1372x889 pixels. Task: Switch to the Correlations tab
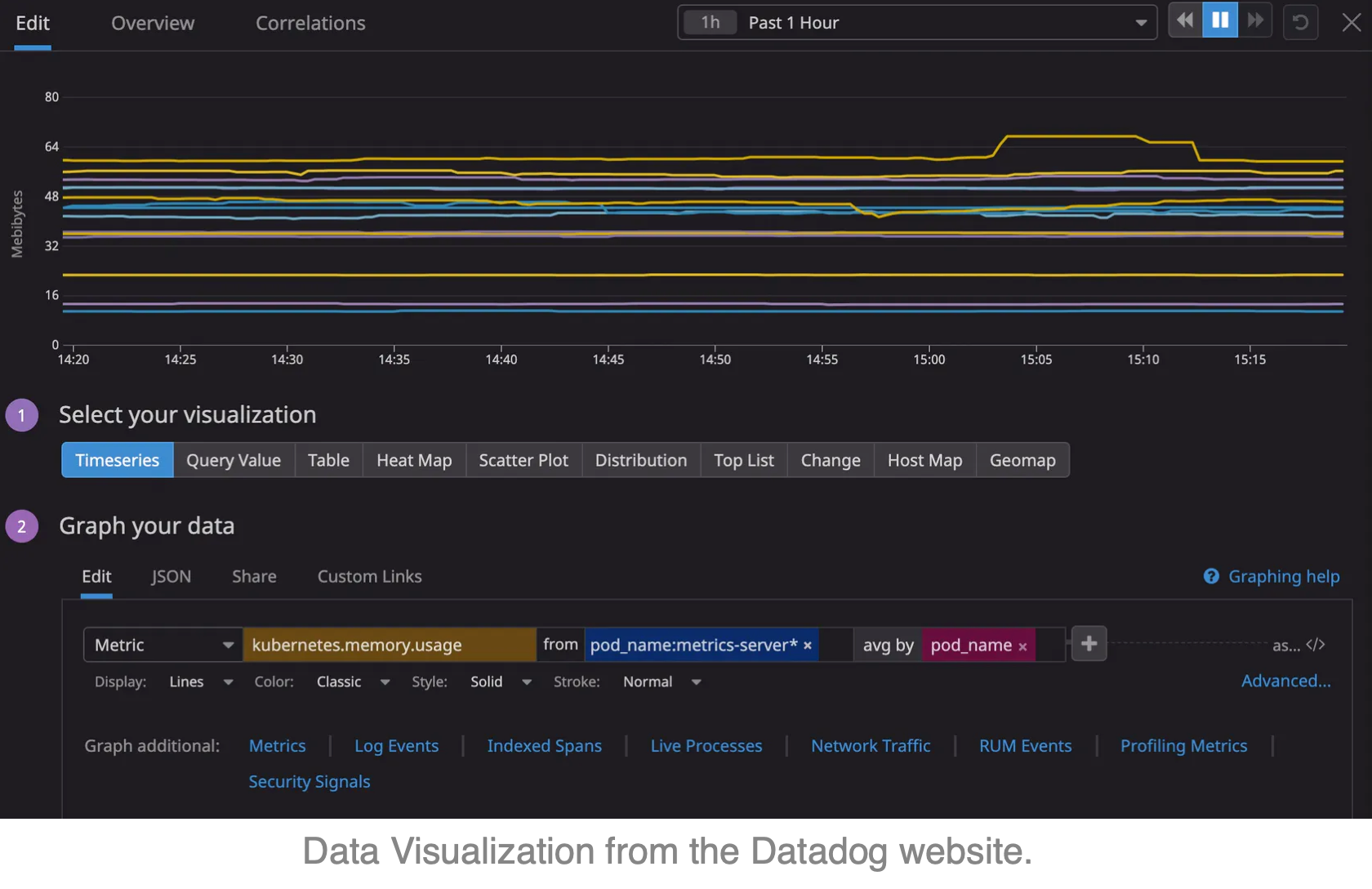[310, 23]
